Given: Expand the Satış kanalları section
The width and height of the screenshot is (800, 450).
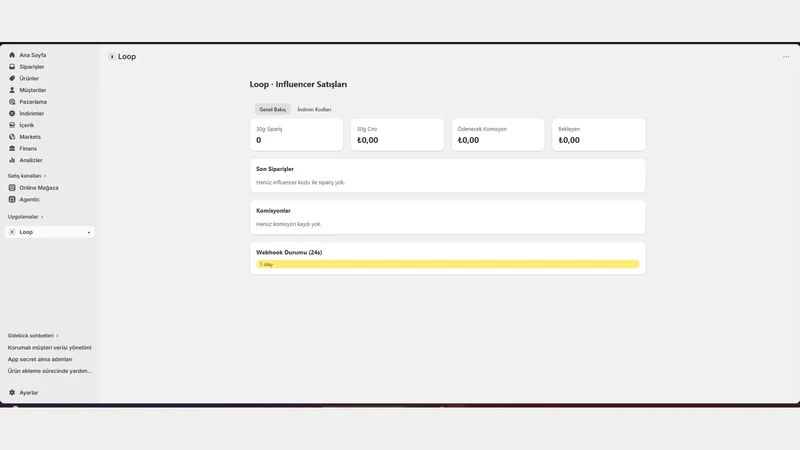Looking at the screenshot, I should pyautogui.click(x=27, y=176).
